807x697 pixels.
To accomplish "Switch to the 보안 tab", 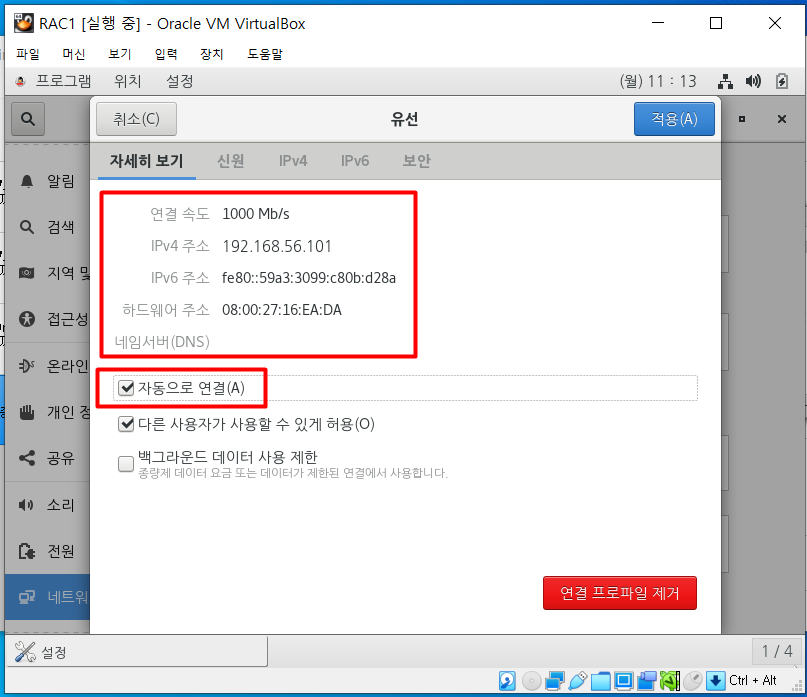I will [416, 161].
